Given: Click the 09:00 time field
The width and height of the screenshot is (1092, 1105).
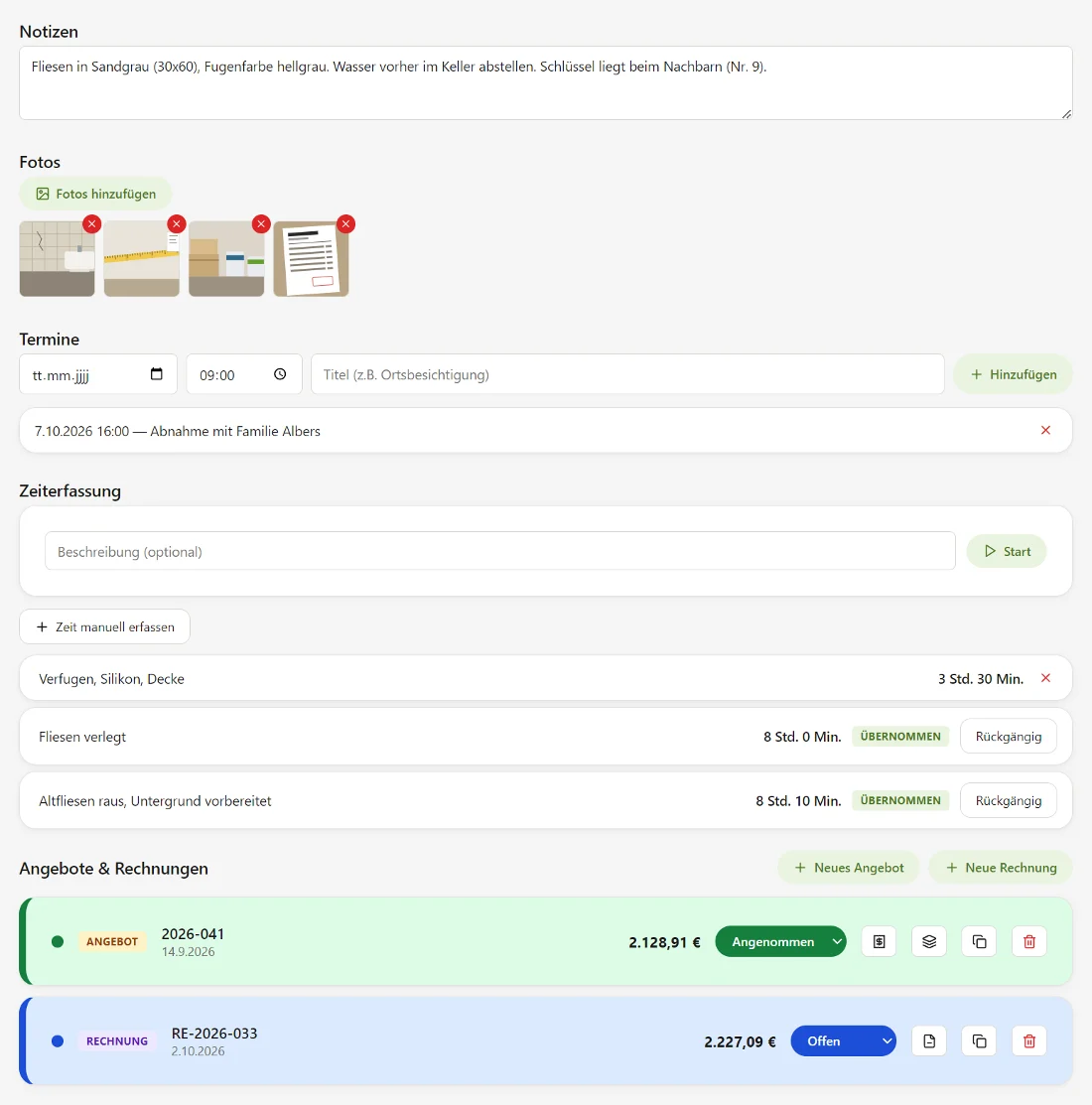Looking at the screenshot, I should click(x=244, y=374).
